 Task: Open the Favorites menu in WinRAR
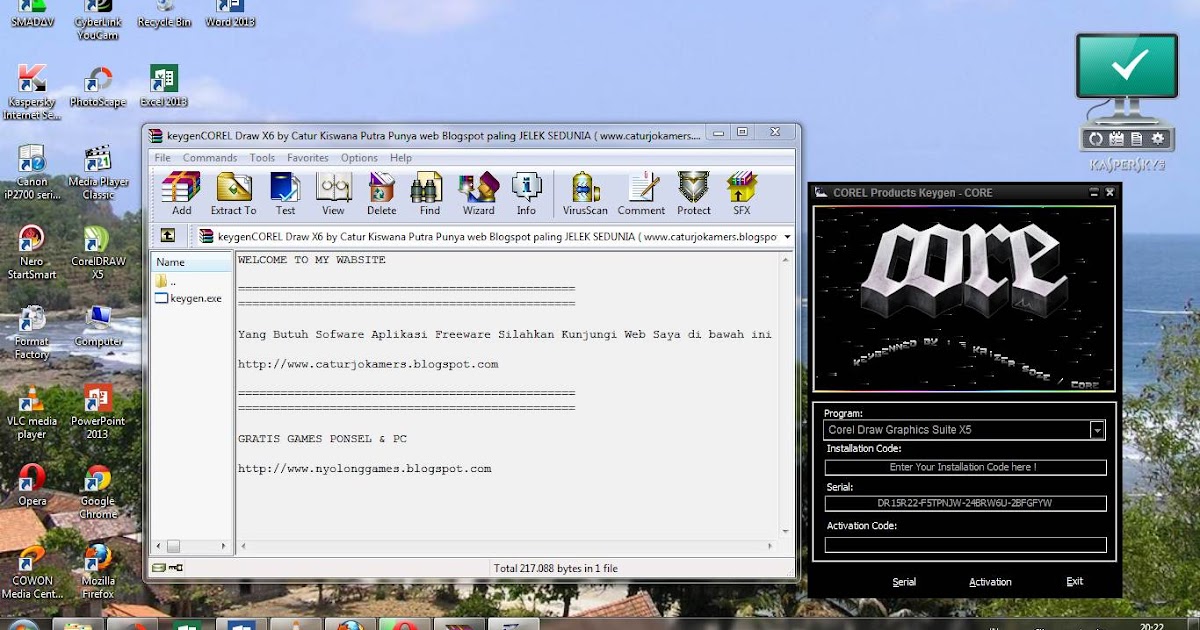[x=308, y=158]
